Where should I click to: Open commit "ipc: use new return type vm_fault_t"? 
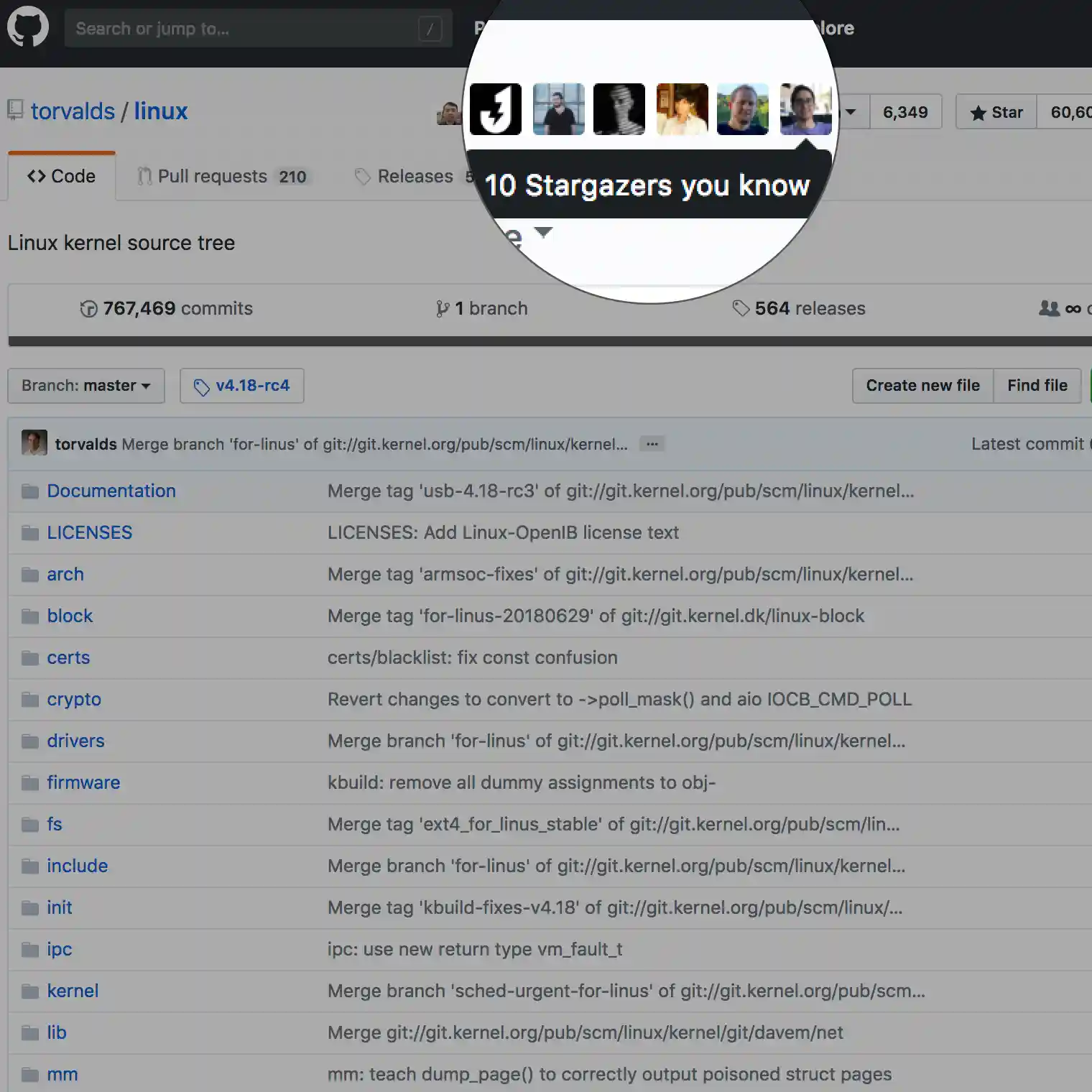[x=475, y=949]
